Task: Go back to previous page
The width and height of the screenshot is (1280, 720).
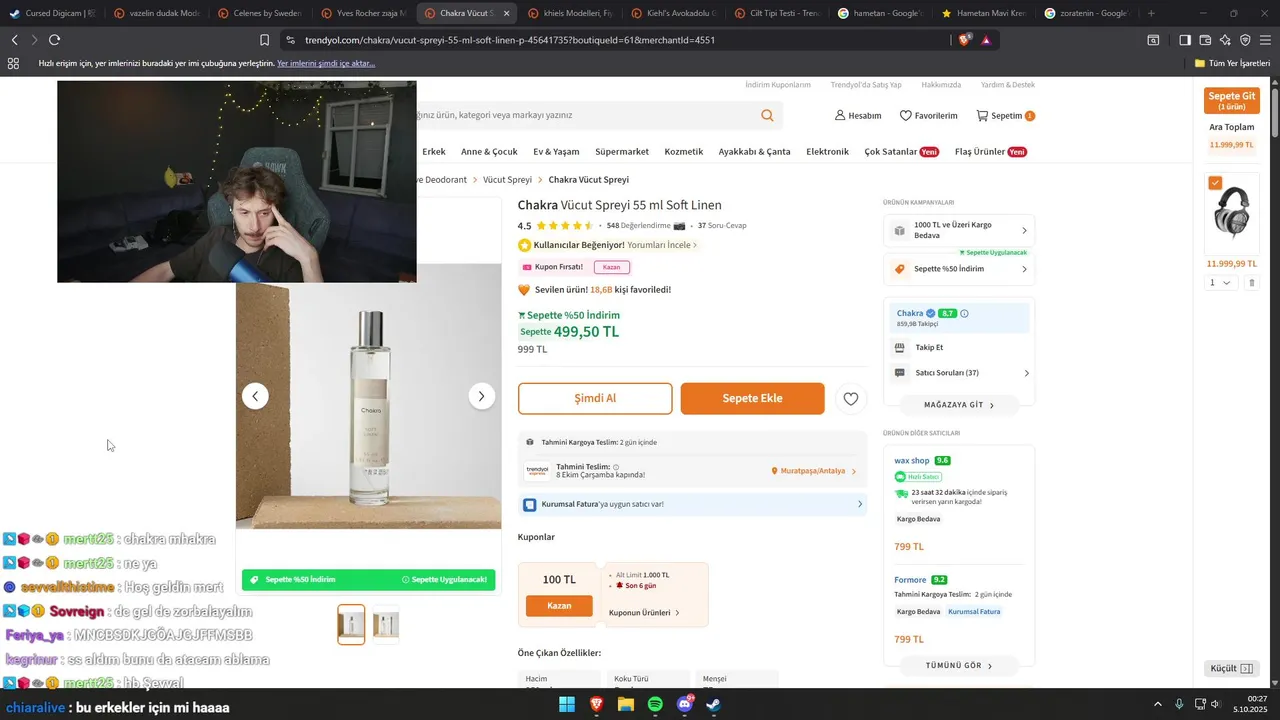Action: [14, 40]
